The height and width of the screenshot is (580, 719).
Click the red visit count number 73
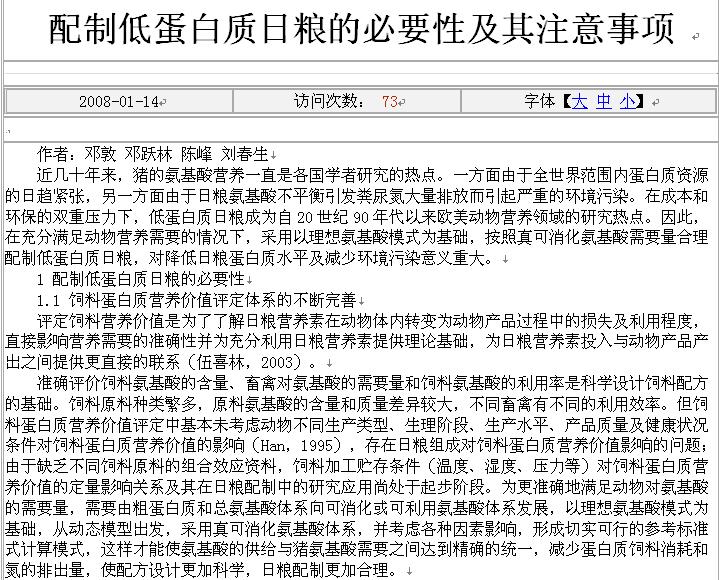[x=389, y=102]
